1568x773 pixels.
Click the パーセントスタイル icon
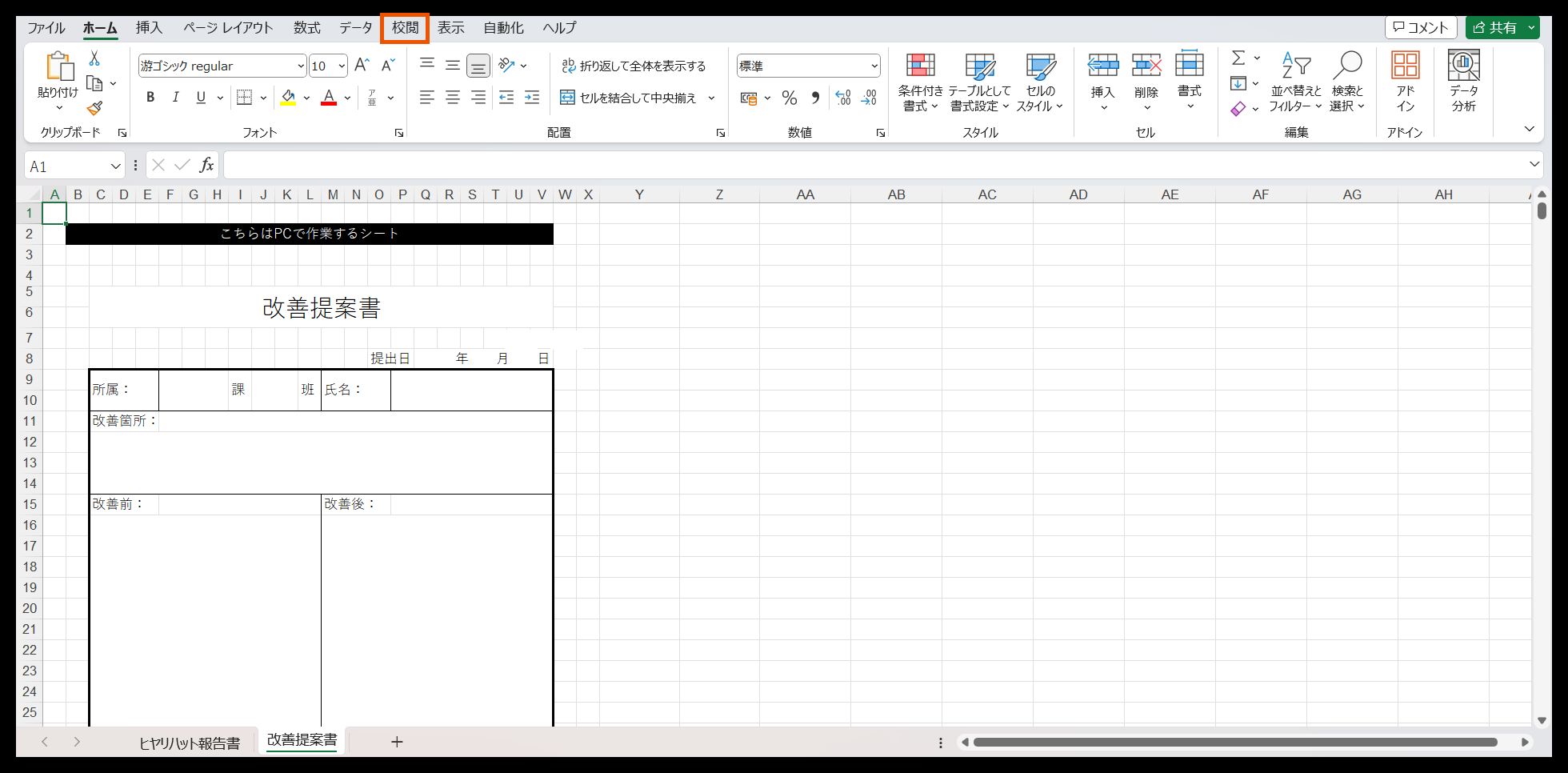(x=789, y=98)
